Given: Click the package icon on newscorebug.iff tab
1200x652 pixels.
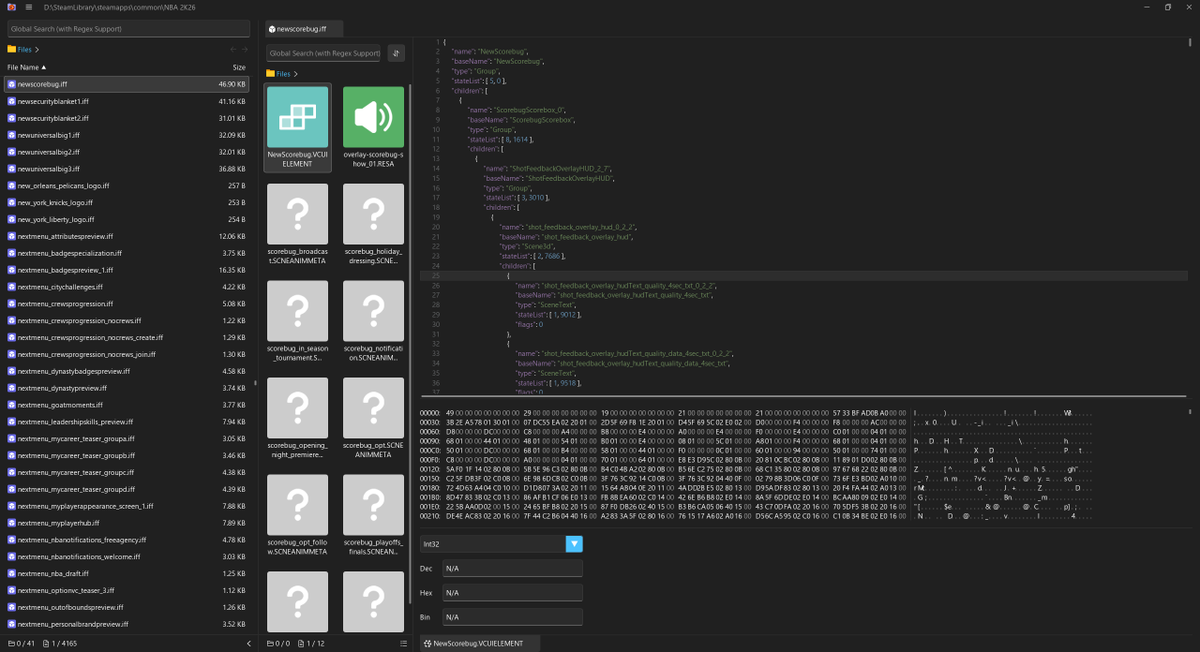Looking at the screenshot, I should click(272, 29).
